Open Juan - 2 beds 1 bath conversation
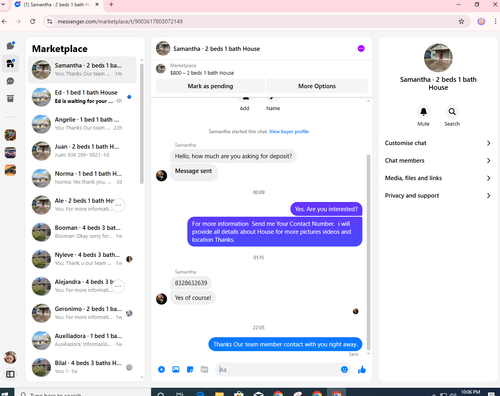 (x=82, y=151)
